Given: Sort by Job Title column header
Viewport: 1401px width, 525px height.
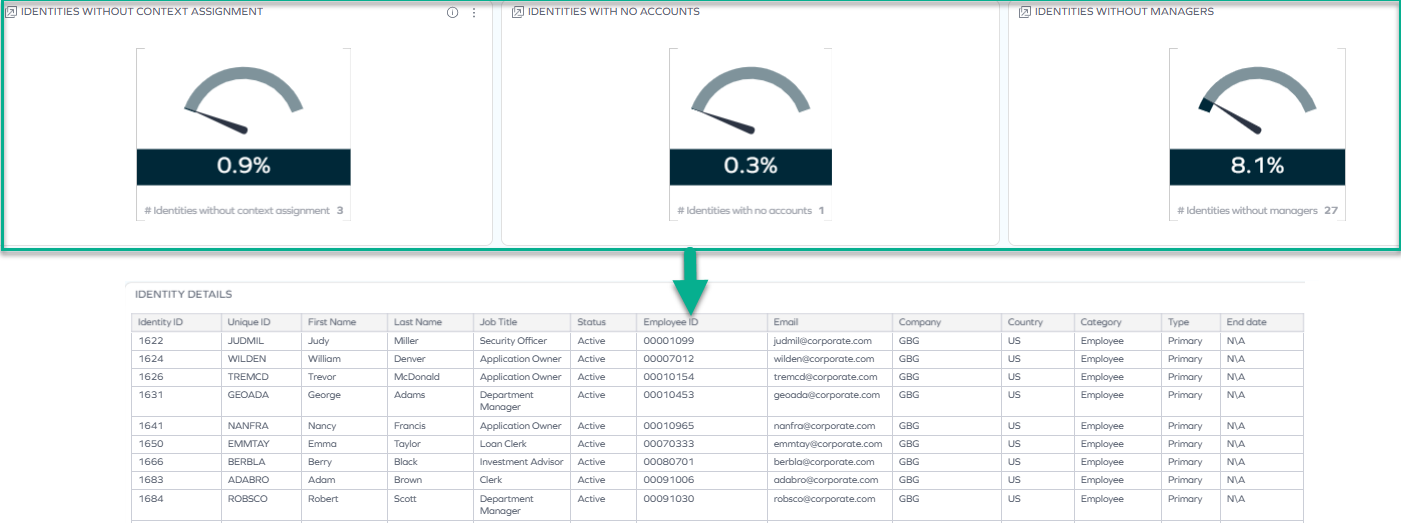Looking at the screenshot, I should [x=522, y=322].
